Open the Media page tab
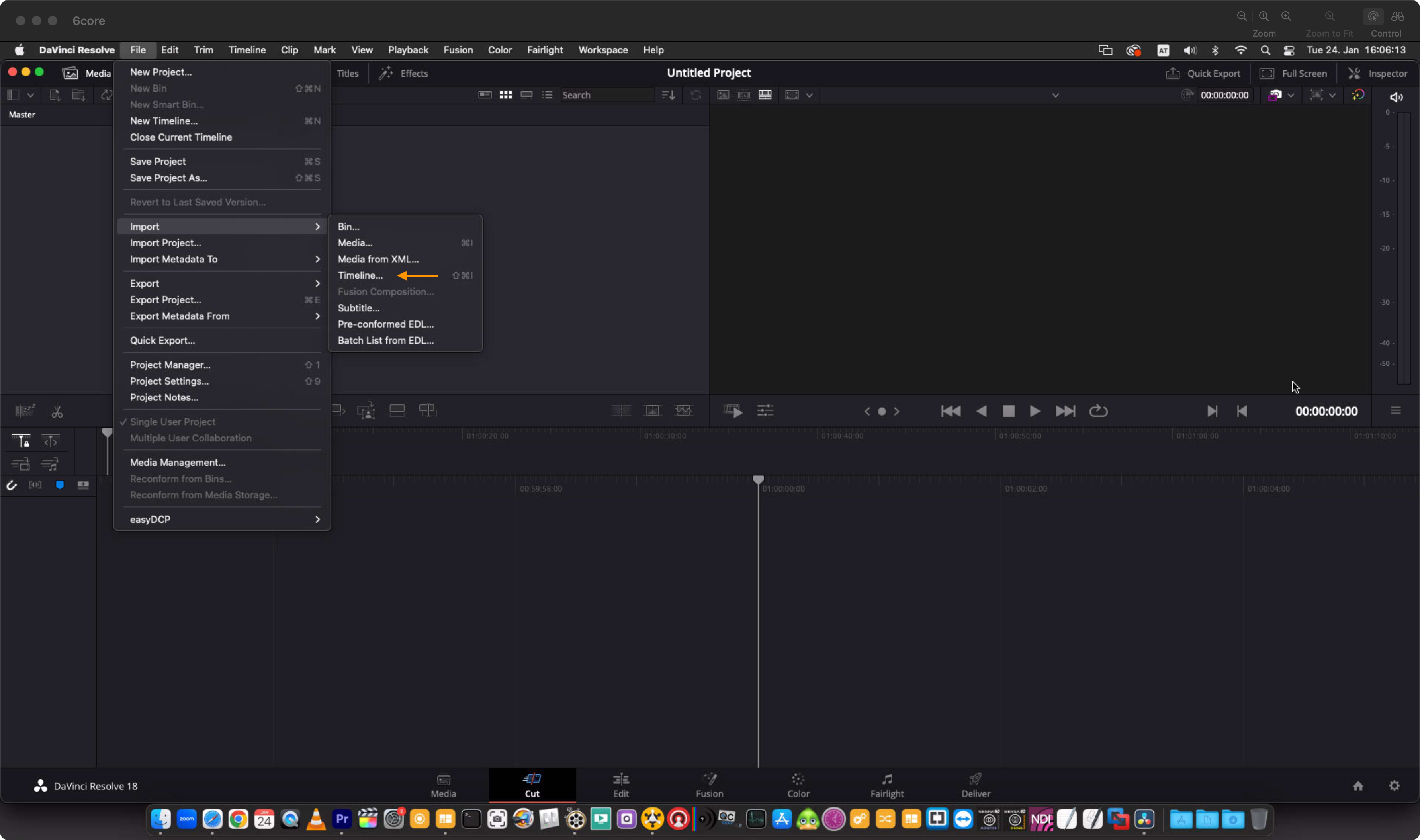This screenshot has width=1420, height=840. pos(443,785)
